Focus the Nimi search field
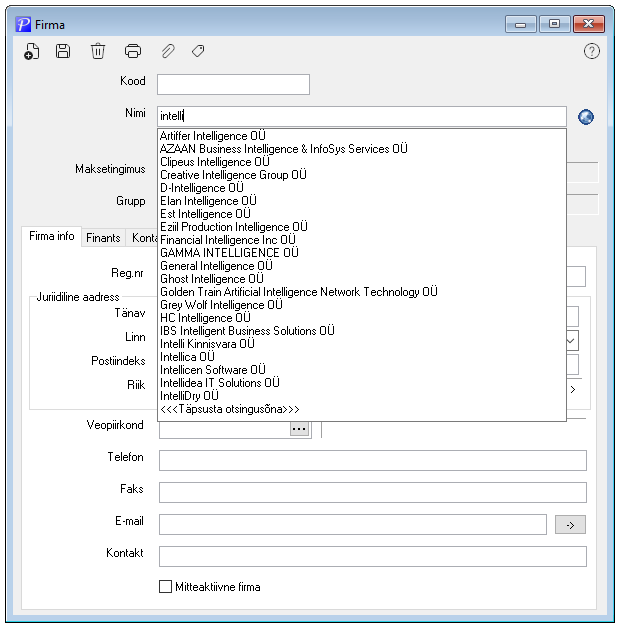This screenshot has height=627, width=619. click(362, 116)
